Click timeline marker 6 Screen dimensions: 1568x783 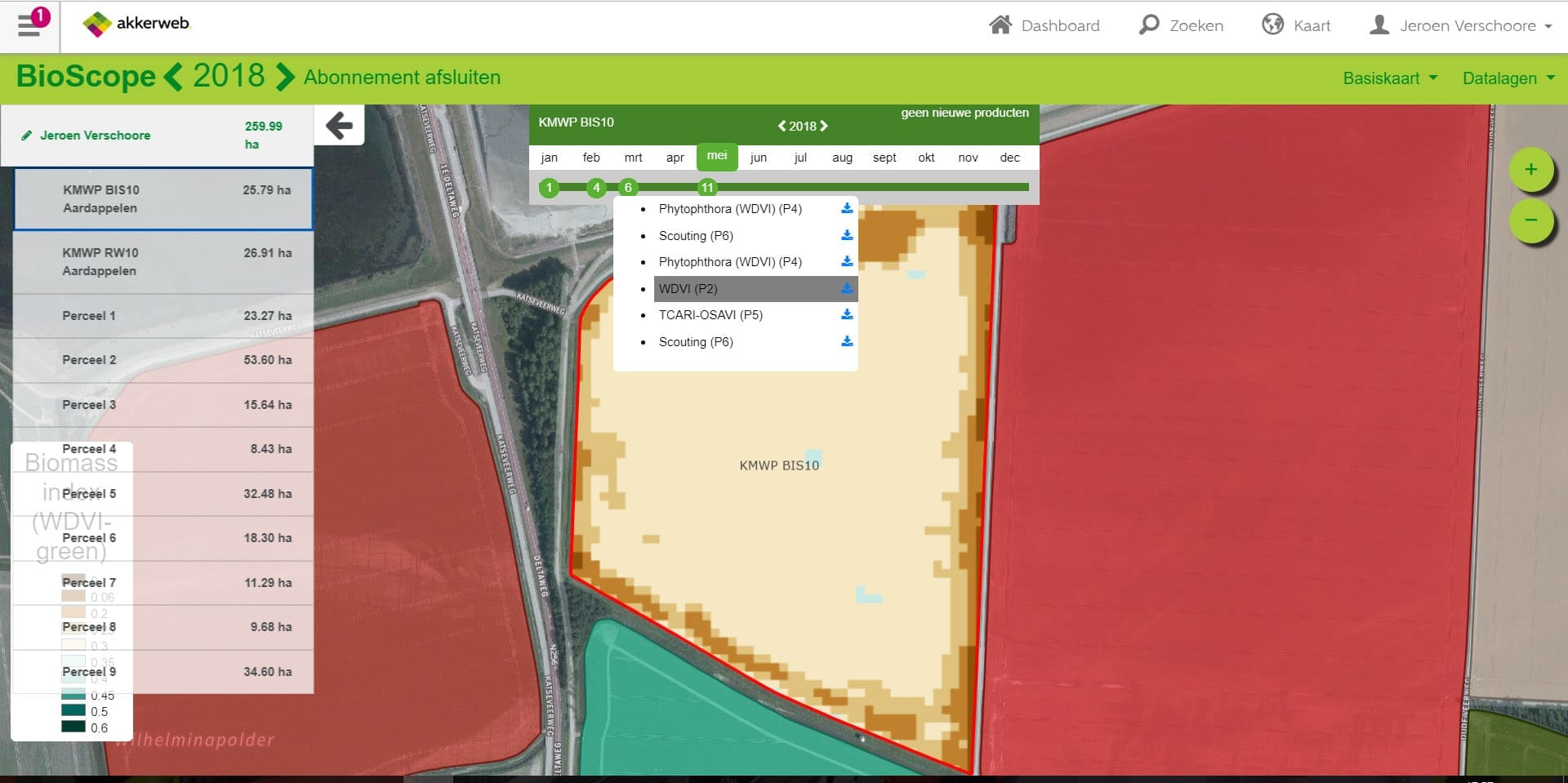point(628,188)
